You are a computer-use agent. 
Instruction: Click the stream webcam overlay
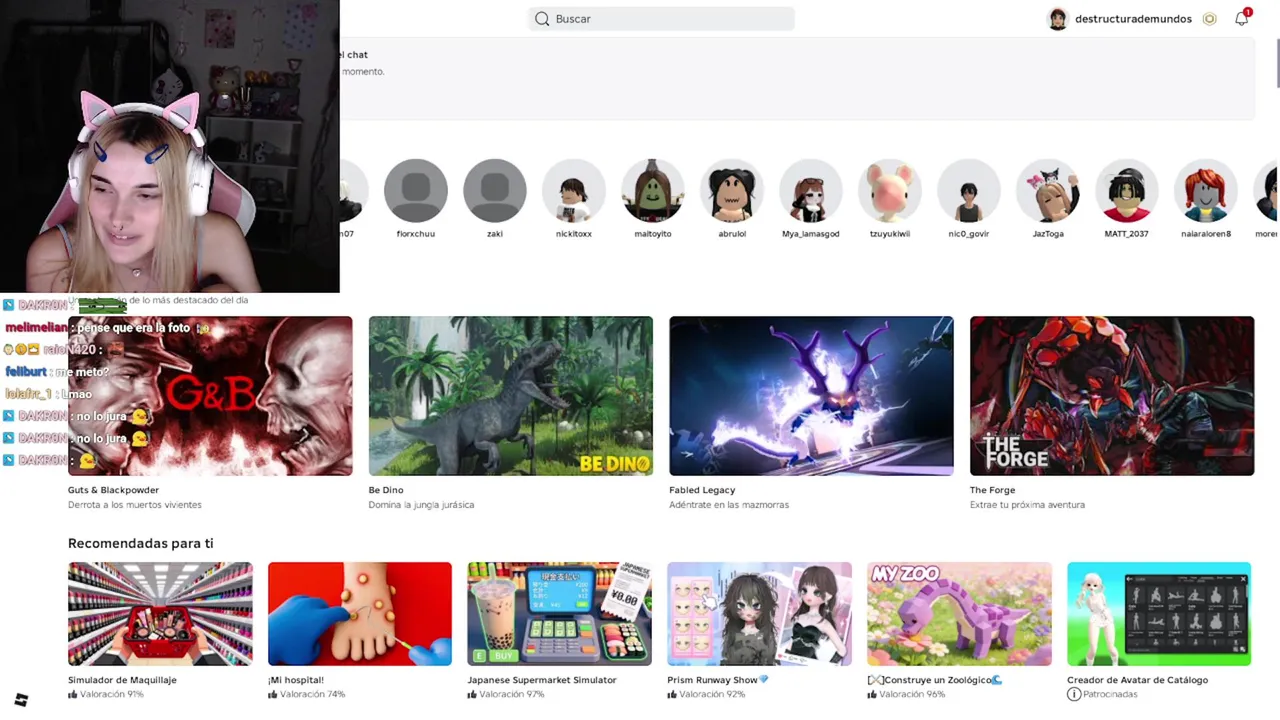[x=170, y=146]
